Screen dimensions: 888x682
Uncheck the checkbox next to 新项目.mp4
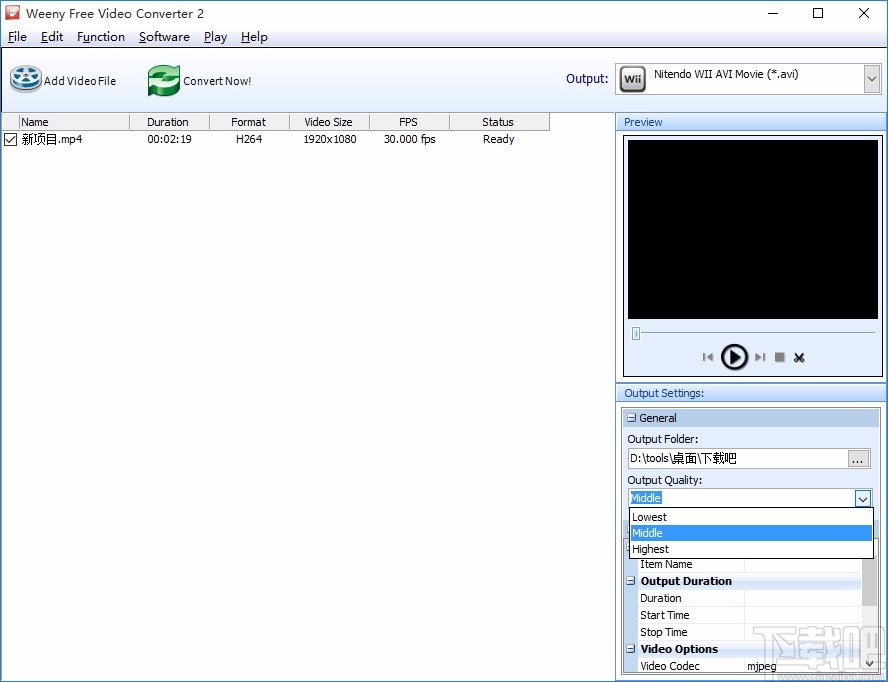(10, 139)
